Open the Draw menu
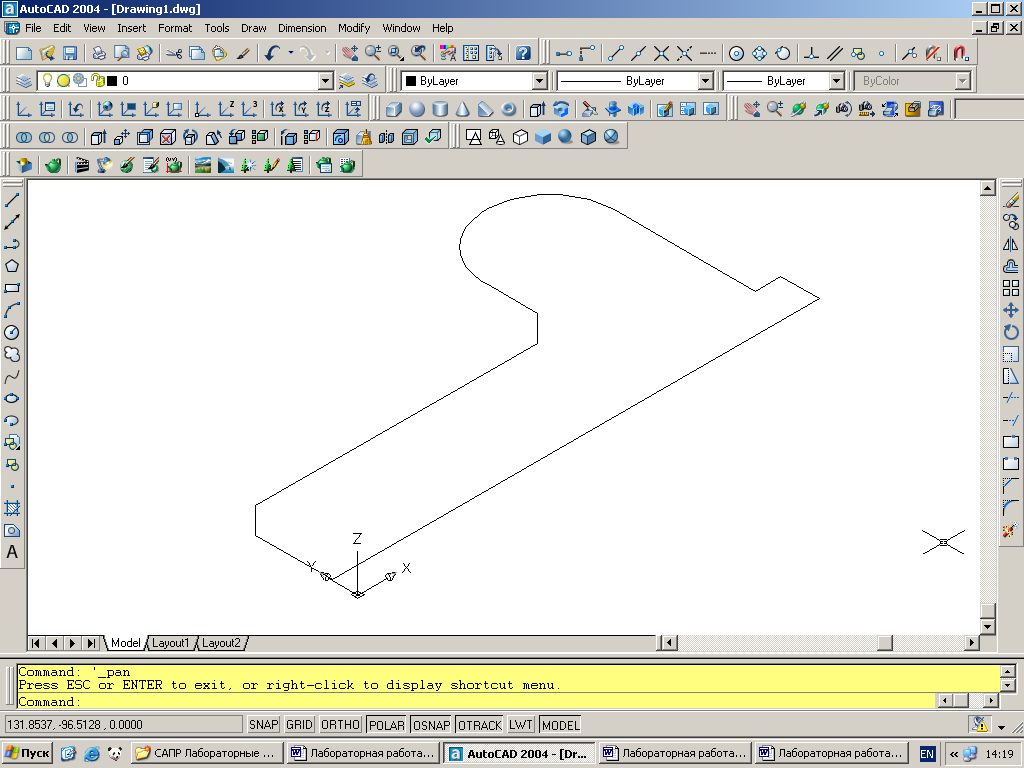1024x768 pixels. point(253,28)
